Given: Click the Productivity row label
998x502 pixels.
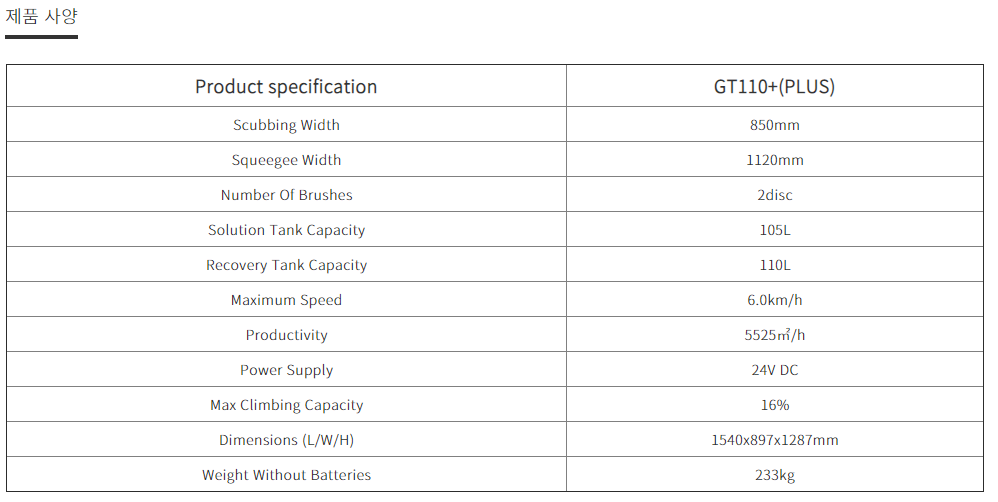Looking at the screenshot, I should coord(286,335).
